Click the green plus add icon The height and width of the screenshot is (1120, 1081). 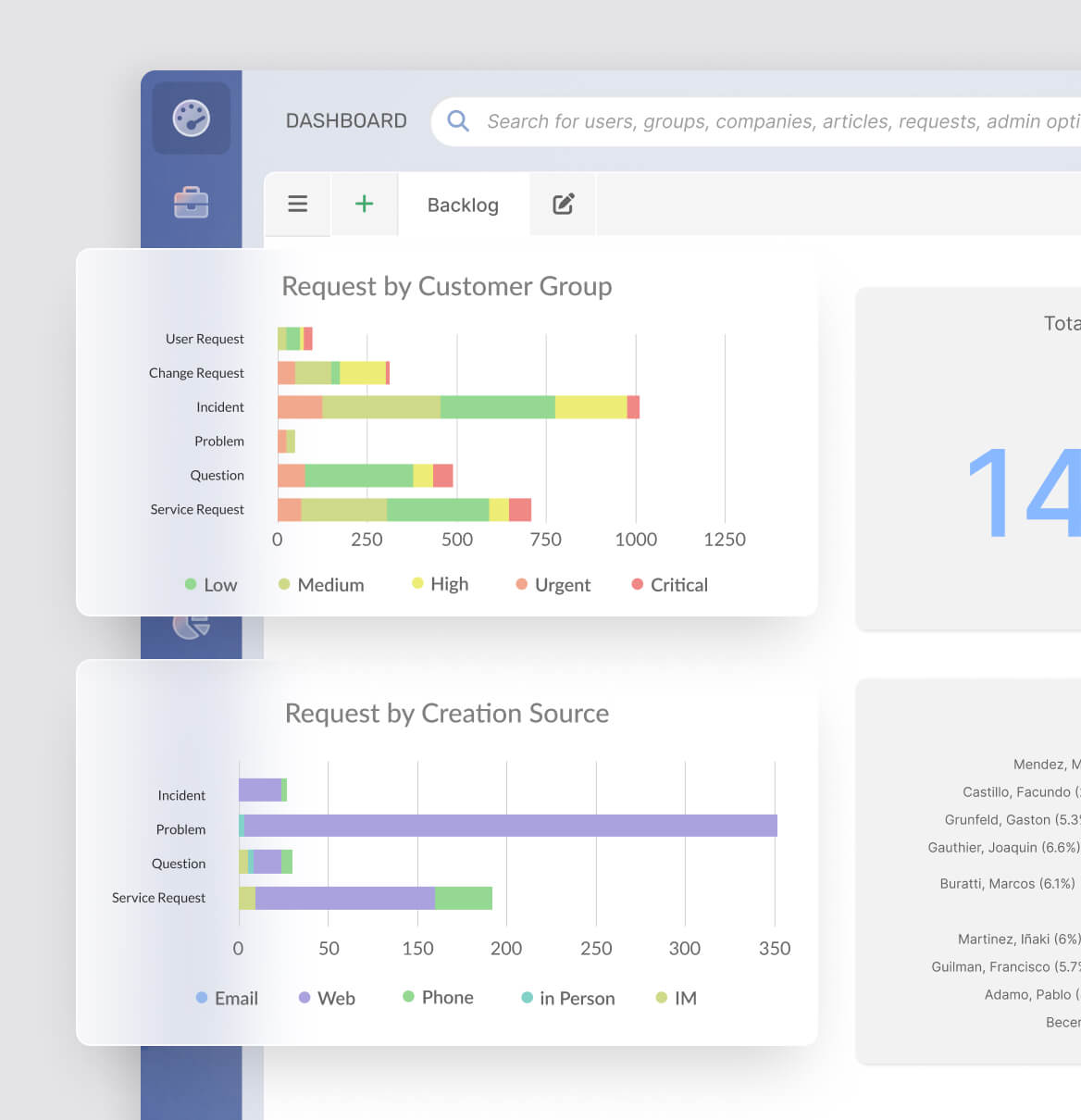(x=365, y=204)
